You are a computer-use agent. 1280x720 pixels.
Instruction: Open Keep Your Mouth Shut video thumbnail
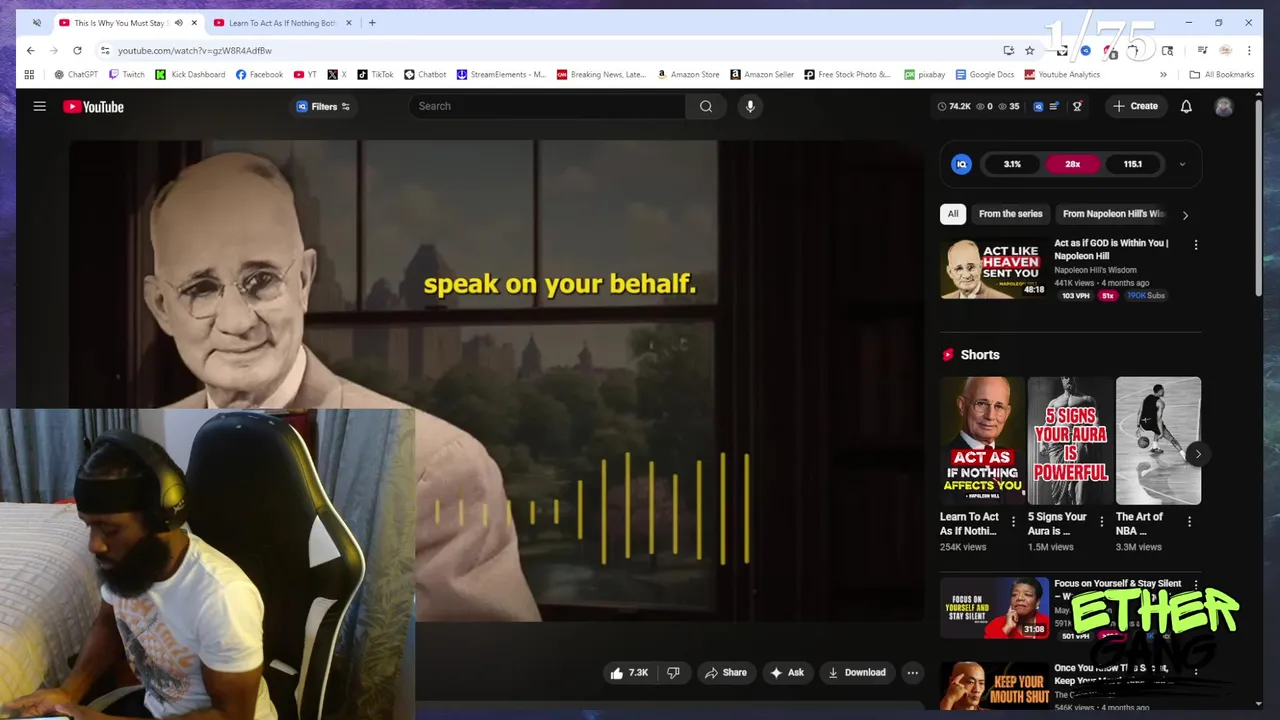click(994, 686)
